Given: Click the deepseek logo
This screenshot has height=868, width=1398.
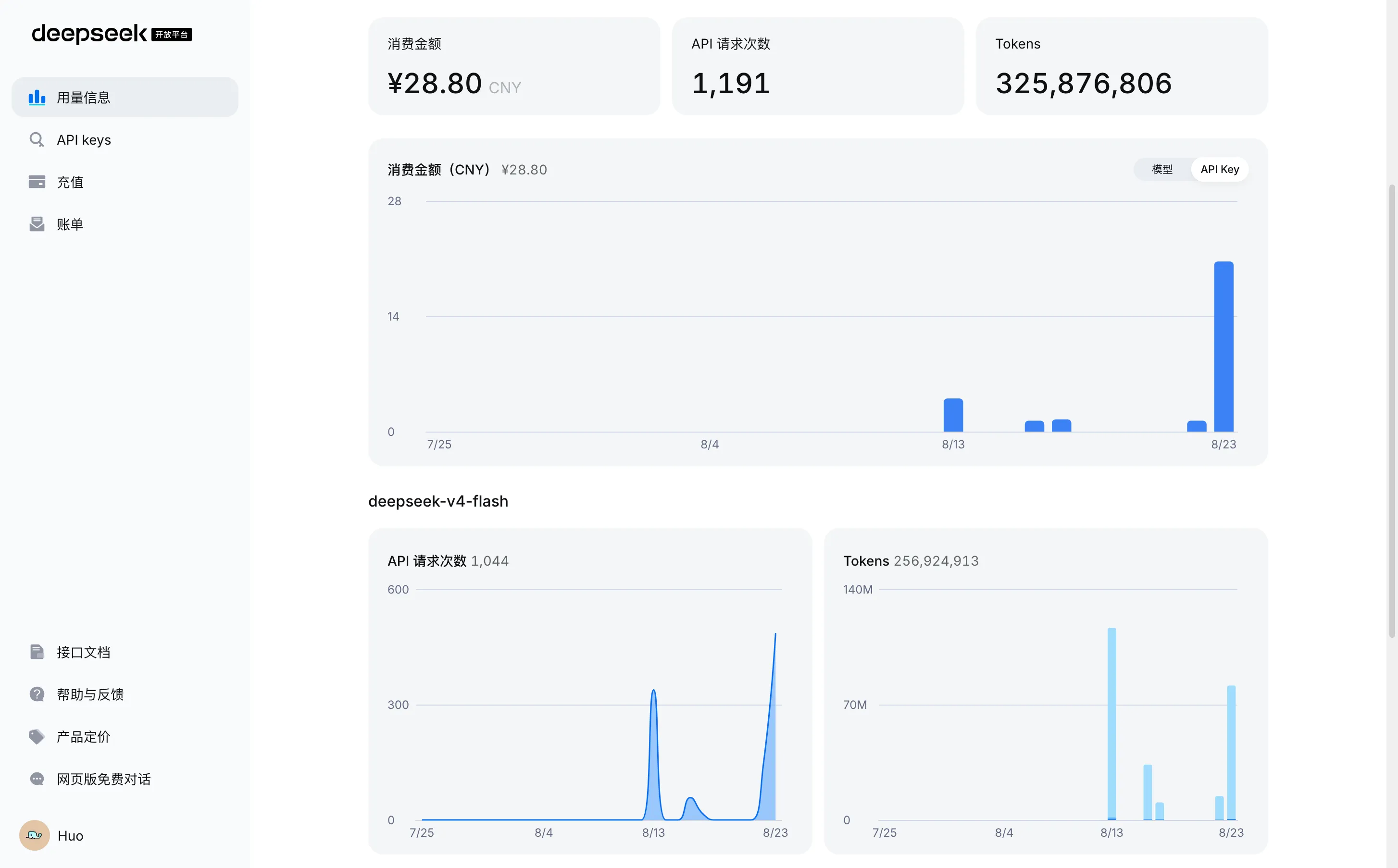Looking at the screenshot, I should (x=89, y=34).
